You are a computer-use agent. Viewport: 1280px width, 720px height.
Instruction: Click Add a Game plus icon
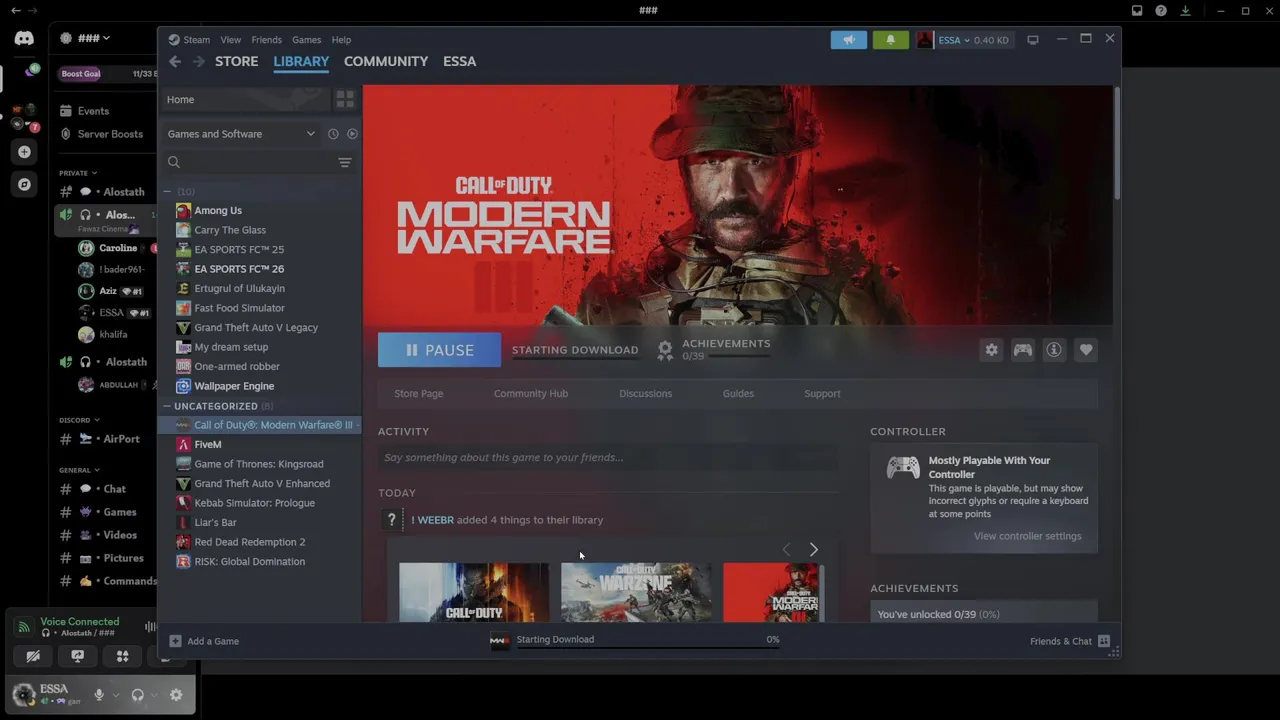175,641
